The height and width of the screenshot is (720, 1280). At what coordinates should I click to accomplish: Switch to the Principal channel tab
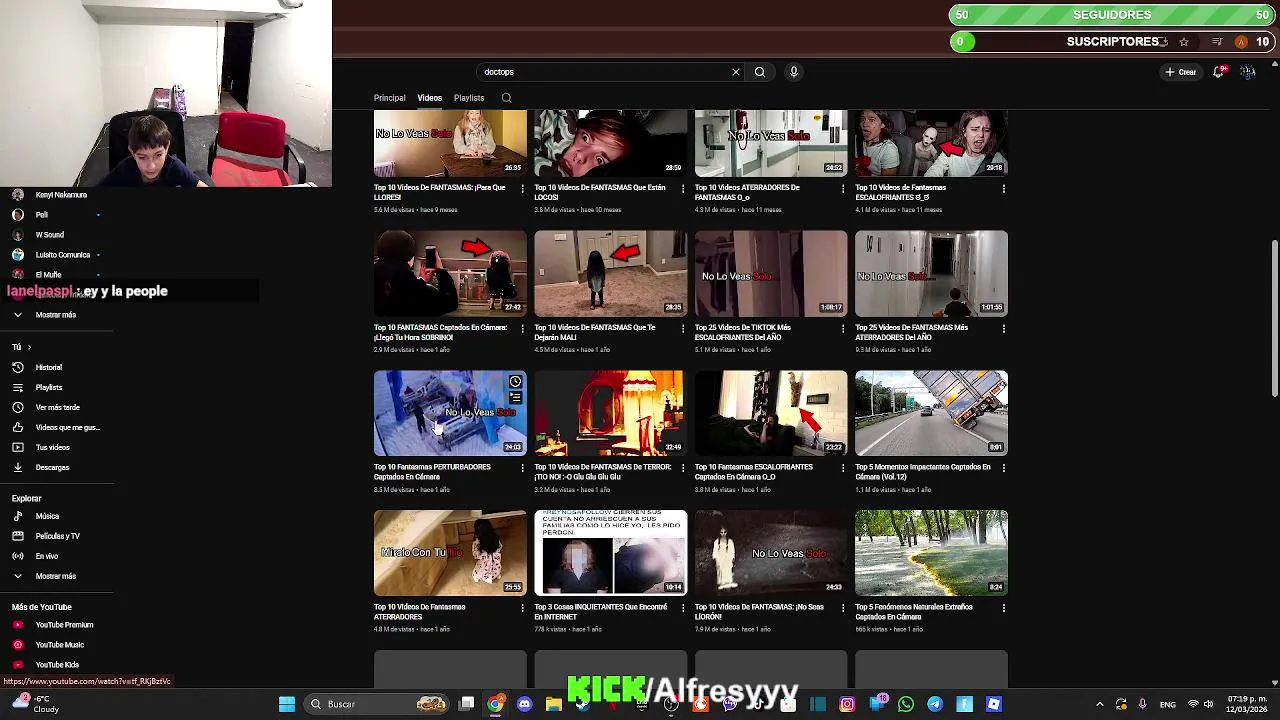390,98
